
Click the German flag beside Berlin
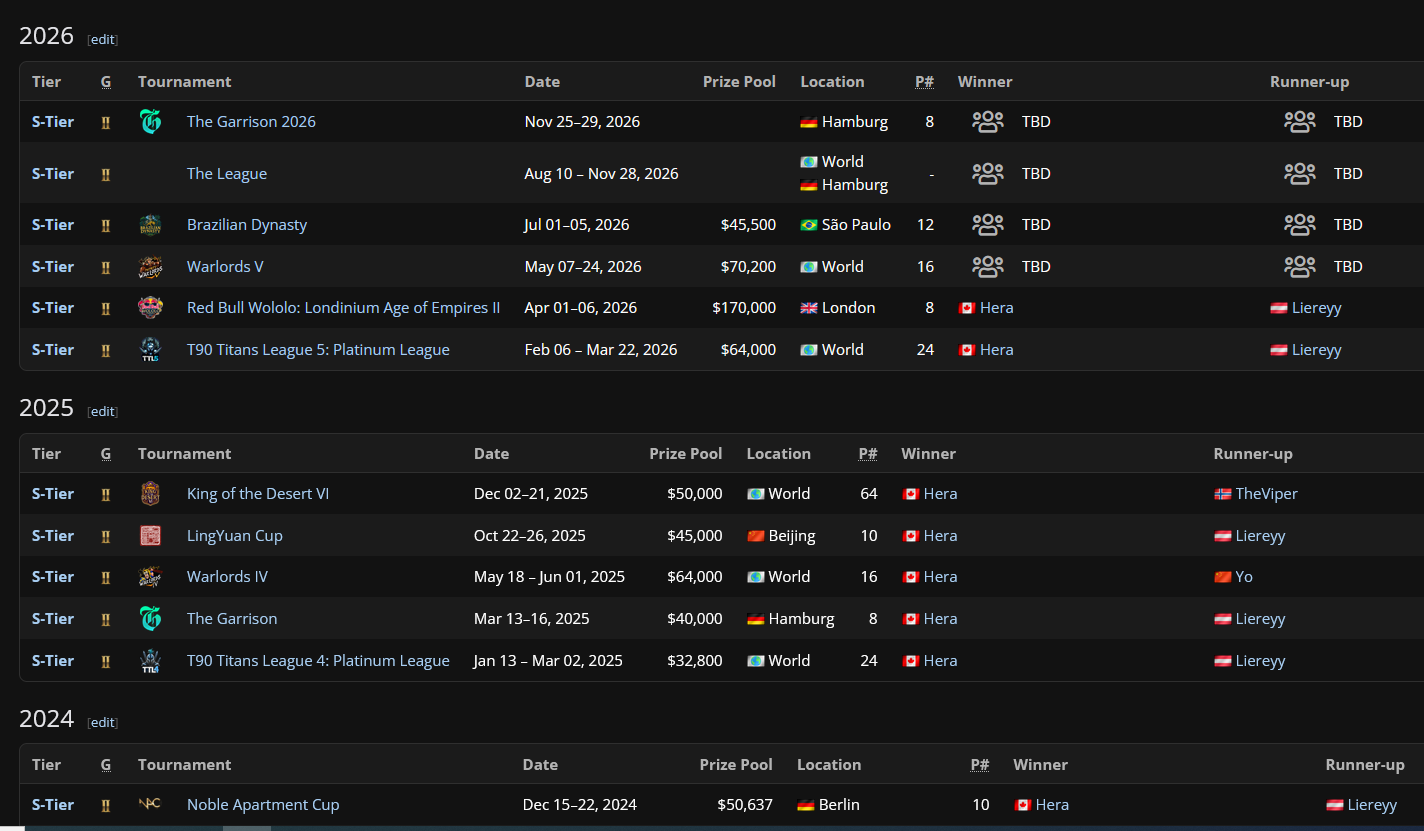806,805
